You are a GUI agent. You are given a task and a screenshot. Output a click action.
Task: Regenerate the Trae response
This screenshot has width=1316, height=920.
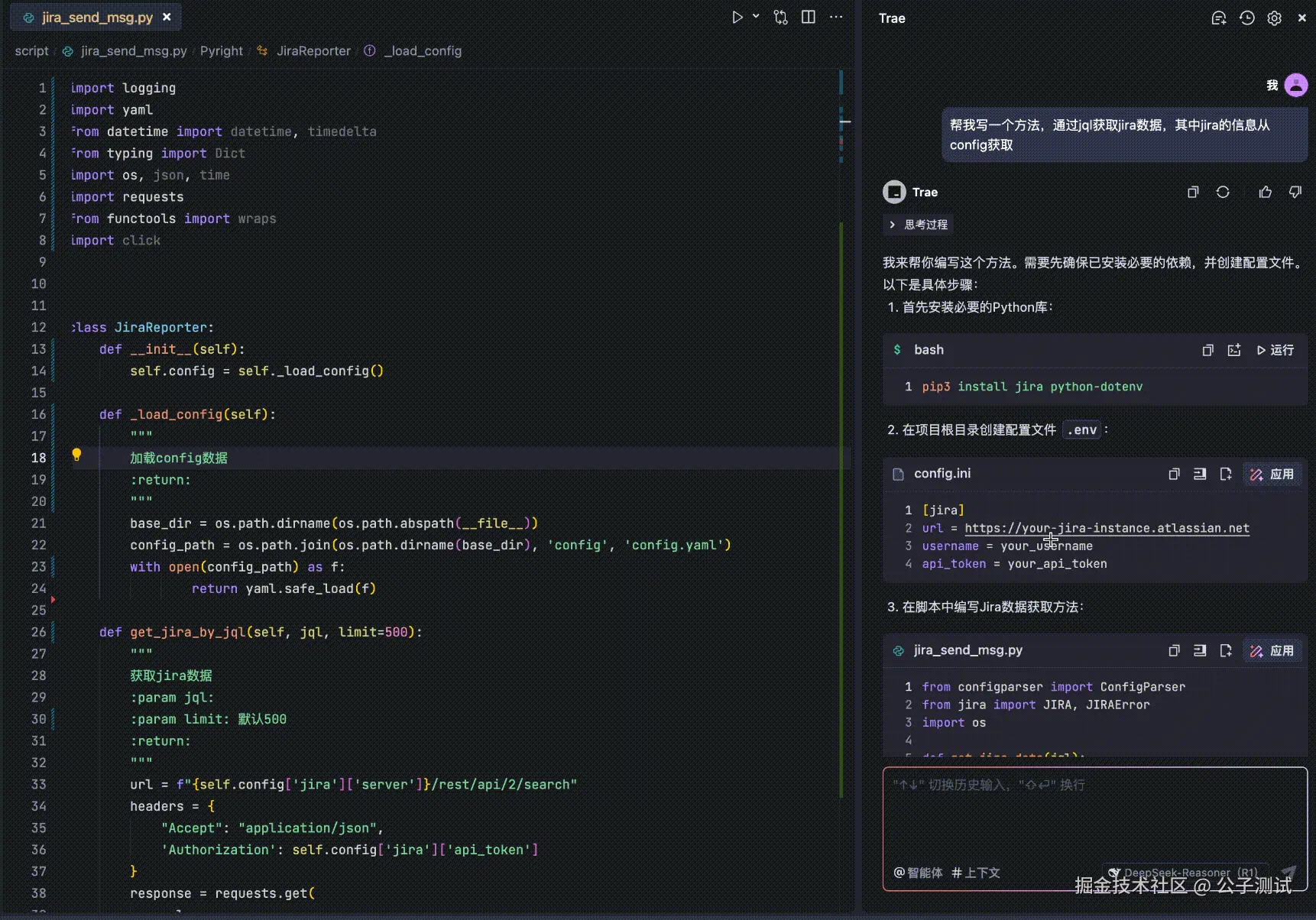coord(1223,192)
